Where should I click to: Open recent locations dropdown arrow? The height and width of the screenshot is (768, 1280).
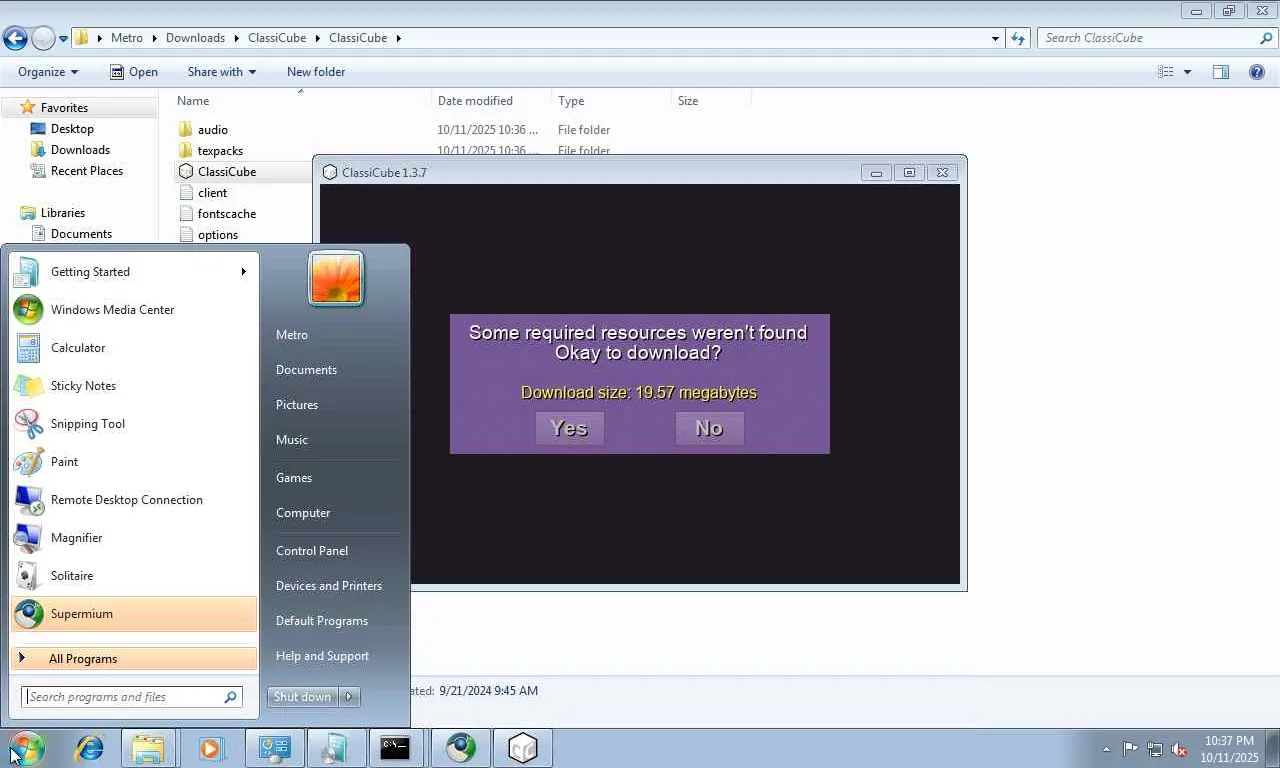63,39
